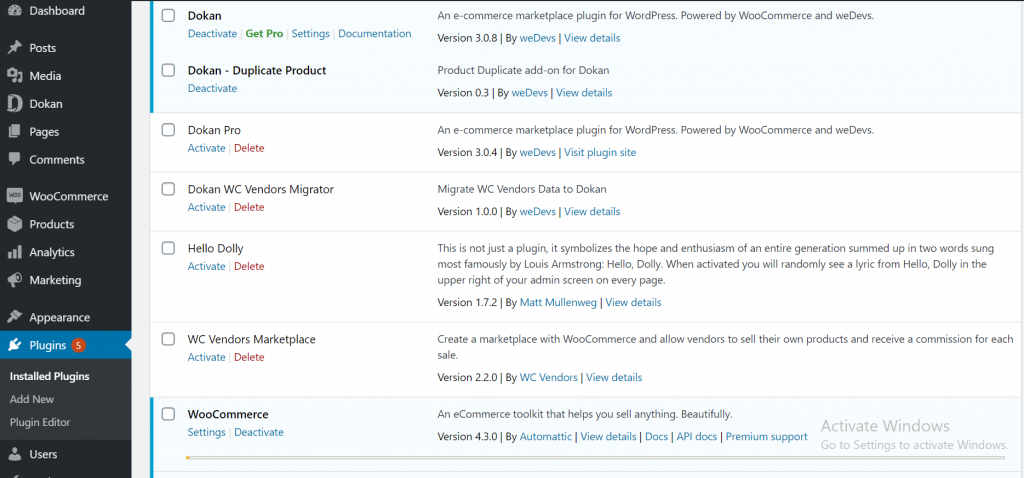
Task: Deactivate the Dokan plugin
Action: coord(212,33)
